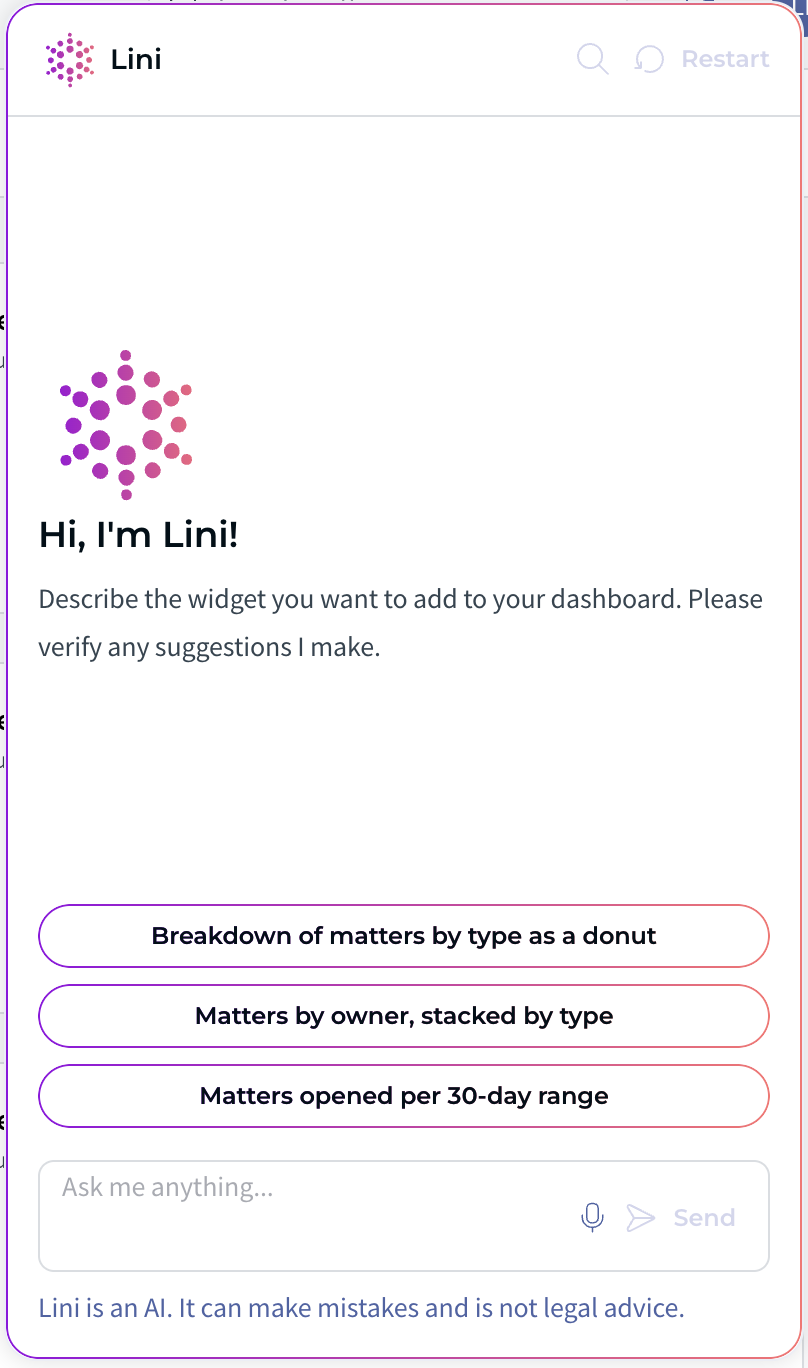Click the paper plane send icon

point(640,1217)
